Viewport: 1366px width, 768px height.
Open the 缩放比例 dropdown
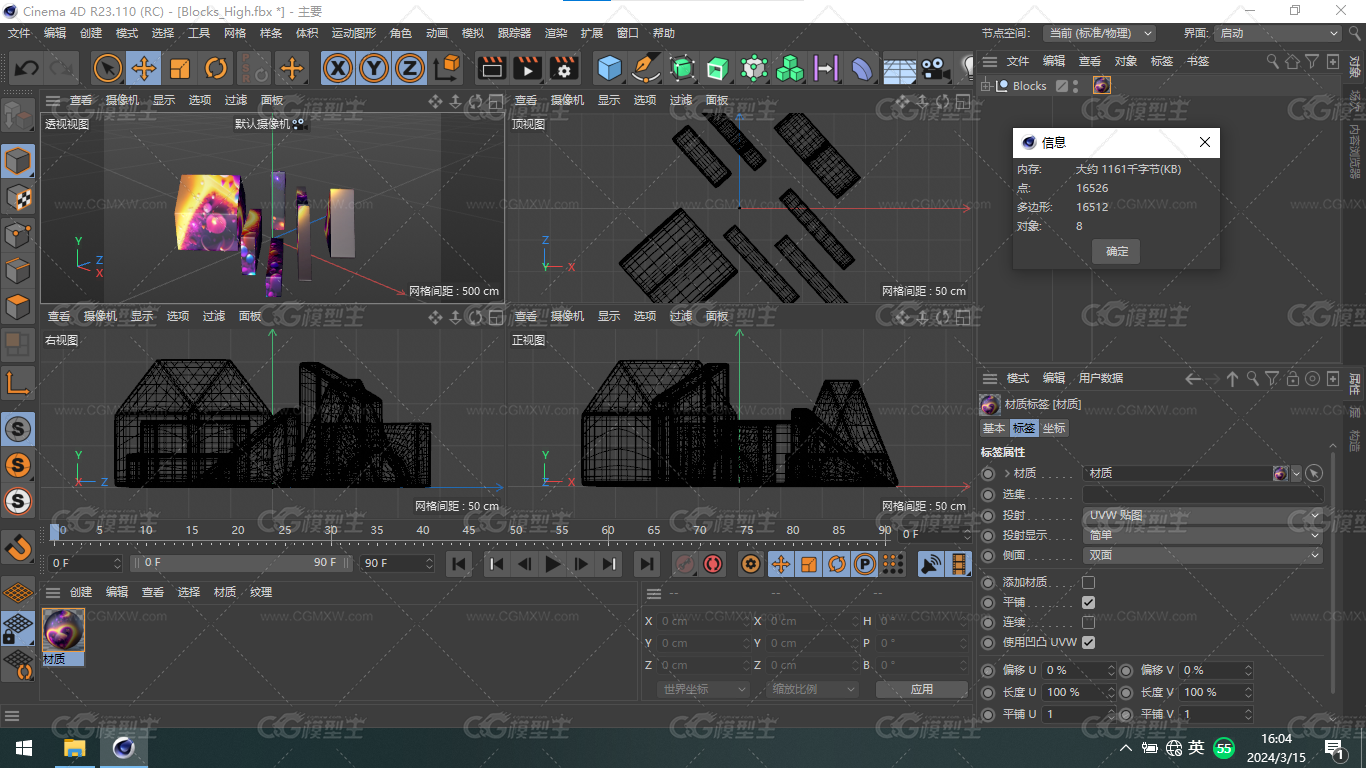[x=813, y=689]
